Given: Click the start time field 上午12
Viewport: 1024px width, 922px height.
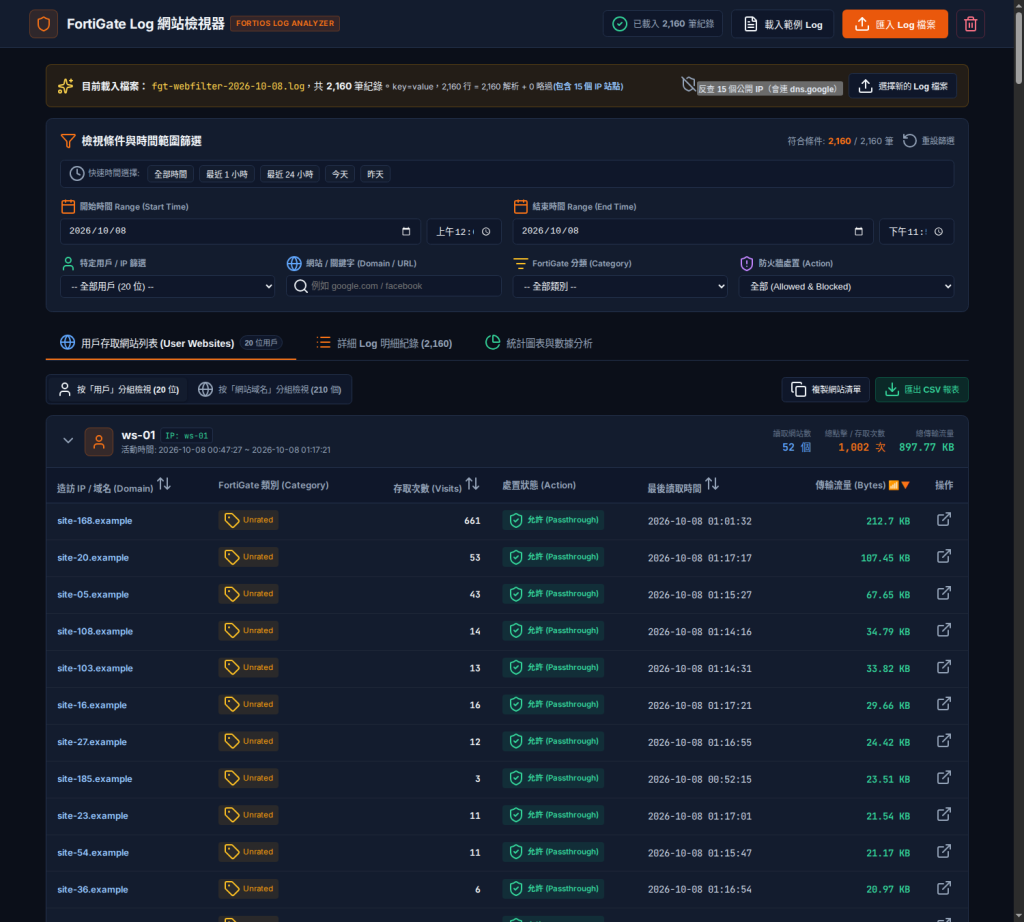Looking at the screenshot, I should tap(464, 232).
